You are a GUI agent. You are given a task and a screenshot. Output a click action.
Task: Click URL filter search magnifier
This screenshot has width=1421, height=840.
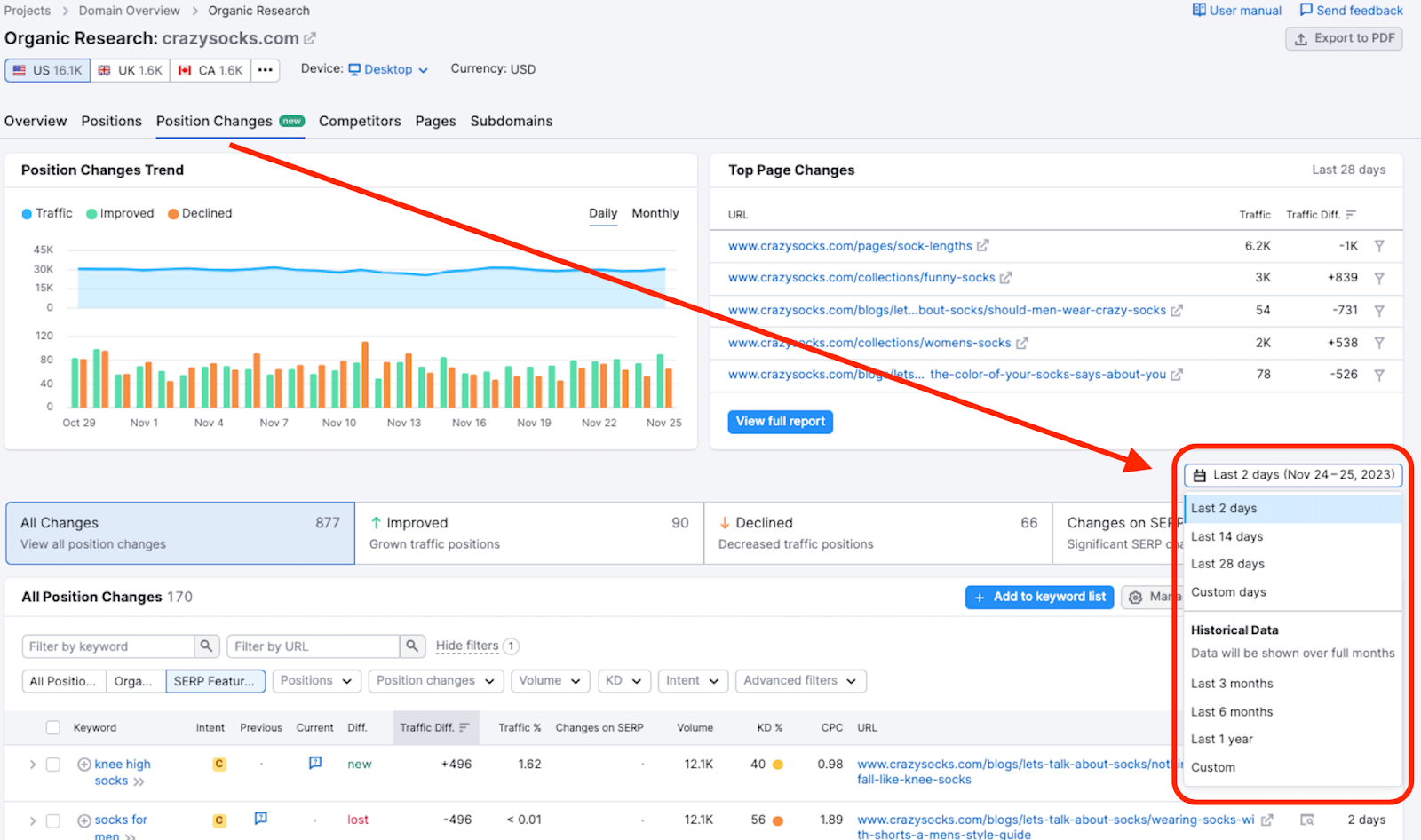pos(412,646)
